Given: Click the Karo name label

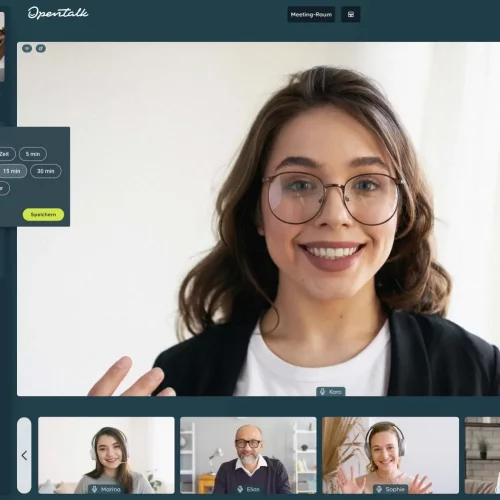Looking at the screenshot, I should (335, 392).
